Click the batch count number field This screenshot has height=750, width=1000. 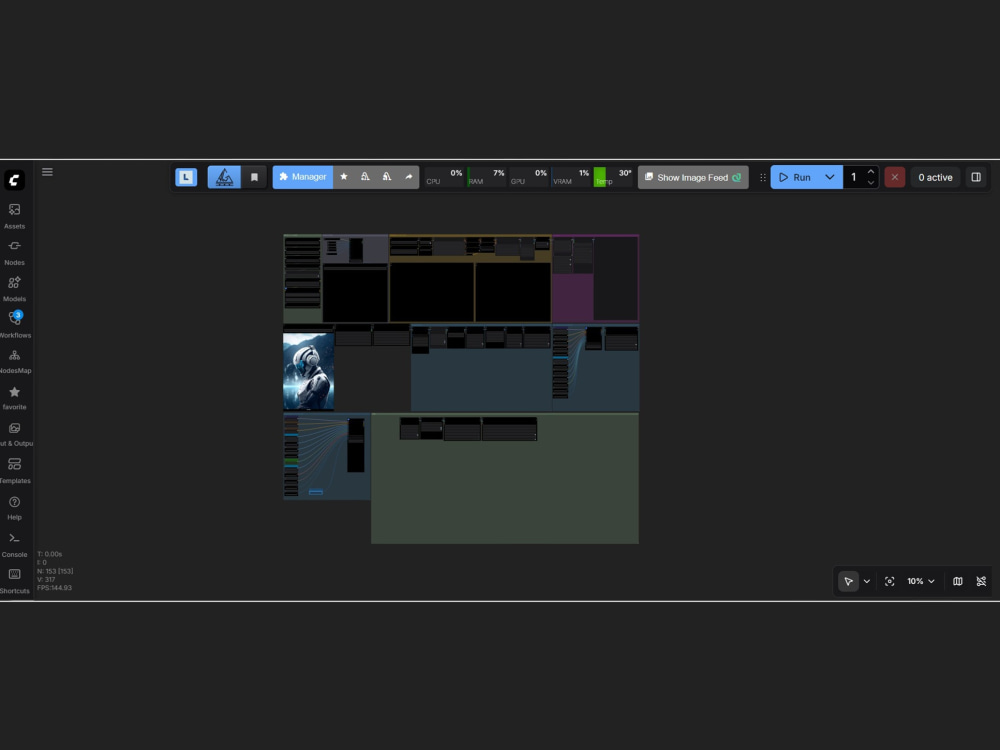[x=854, y=177]
